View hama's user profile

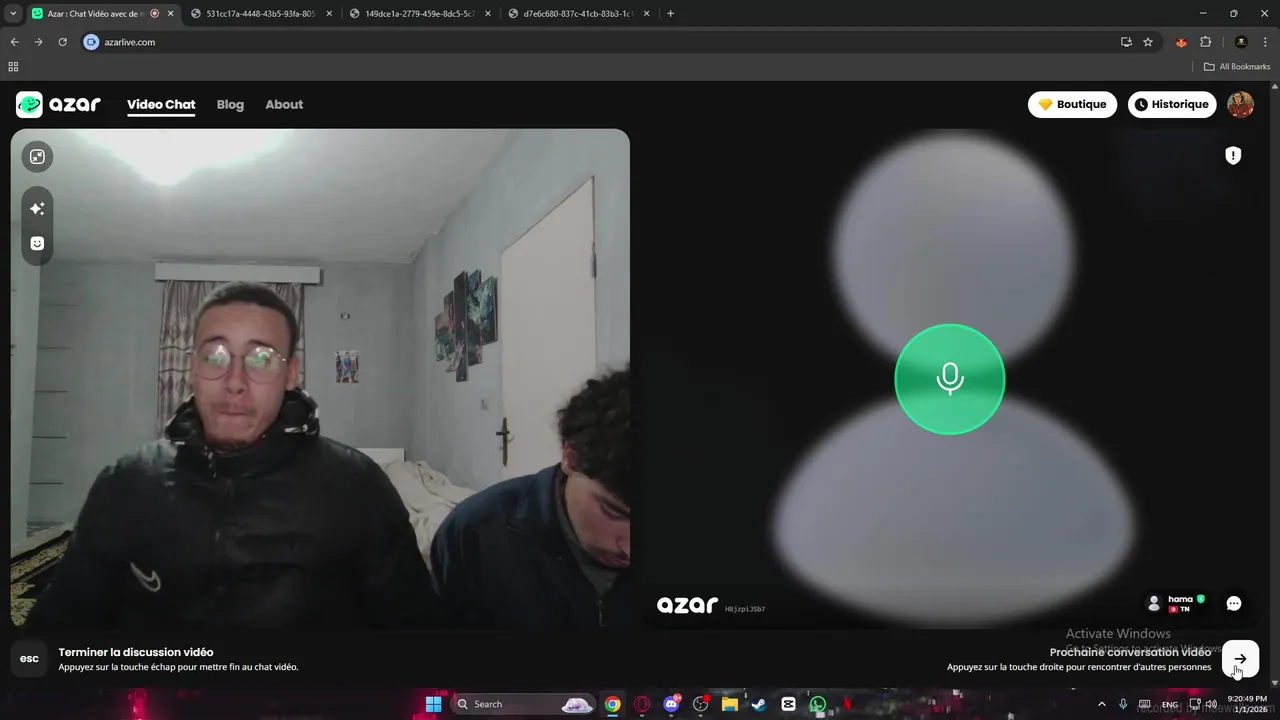tap(1176, 604)
